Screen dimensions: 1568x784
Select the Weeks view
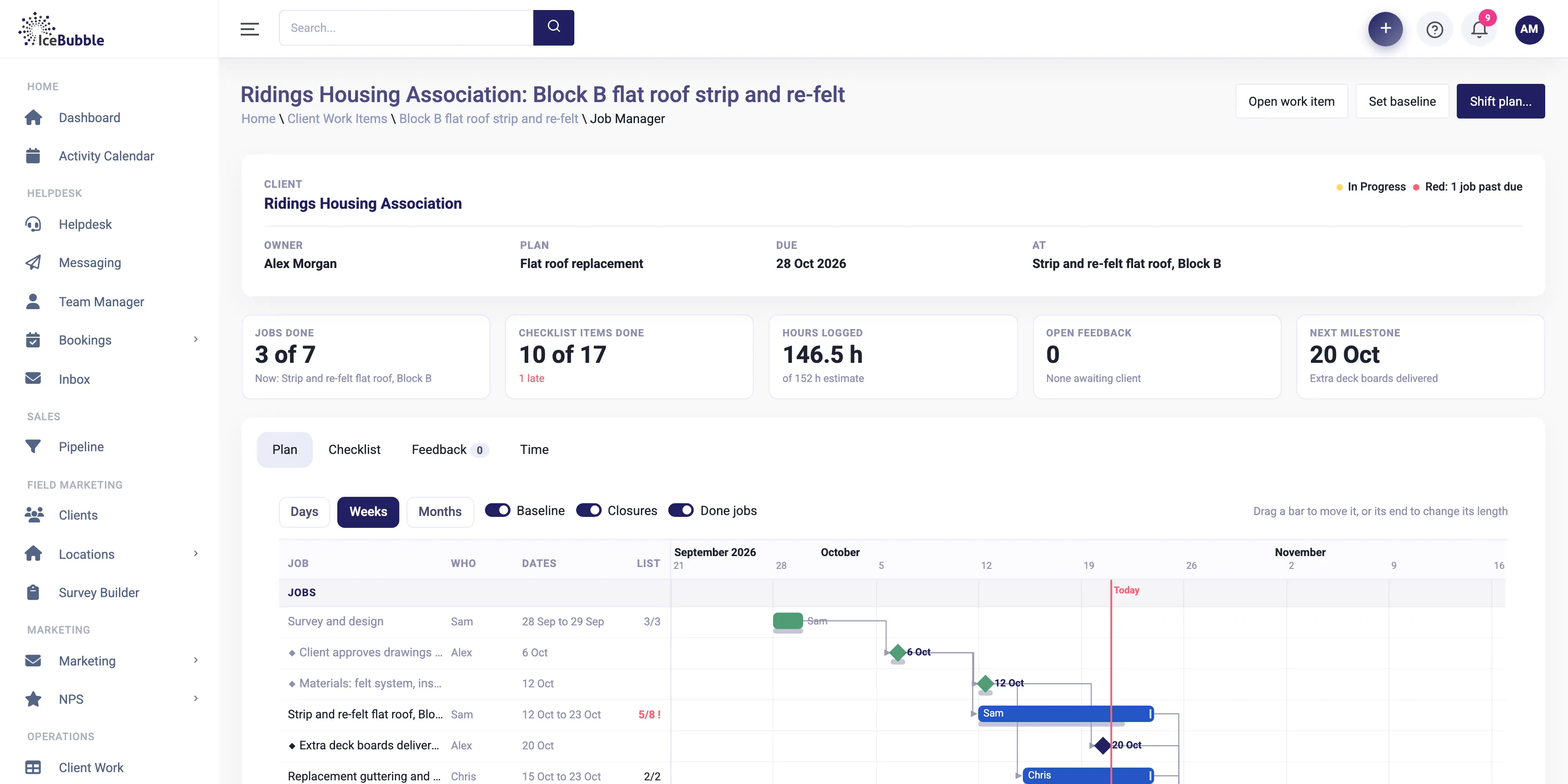[368, 511]
